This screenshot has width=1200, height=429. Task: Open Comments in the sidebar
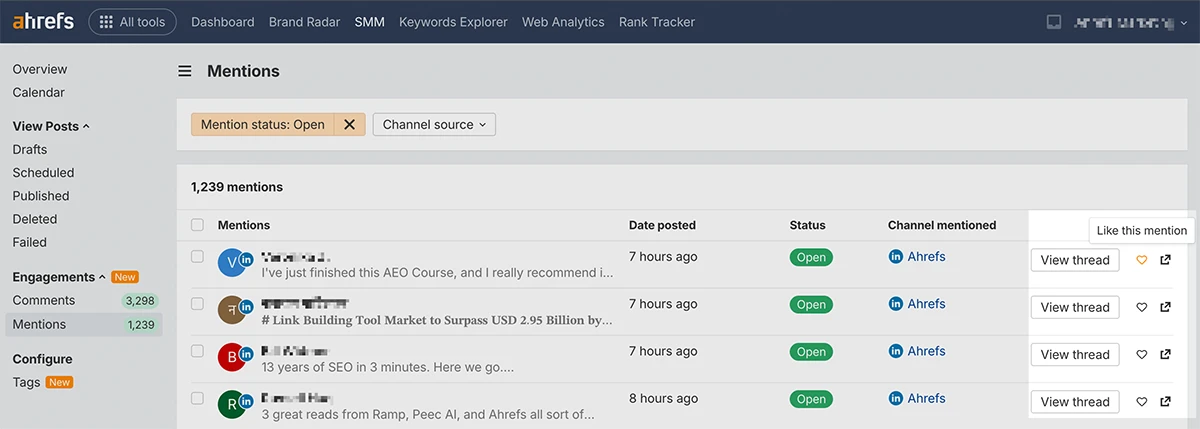[84, 300]
